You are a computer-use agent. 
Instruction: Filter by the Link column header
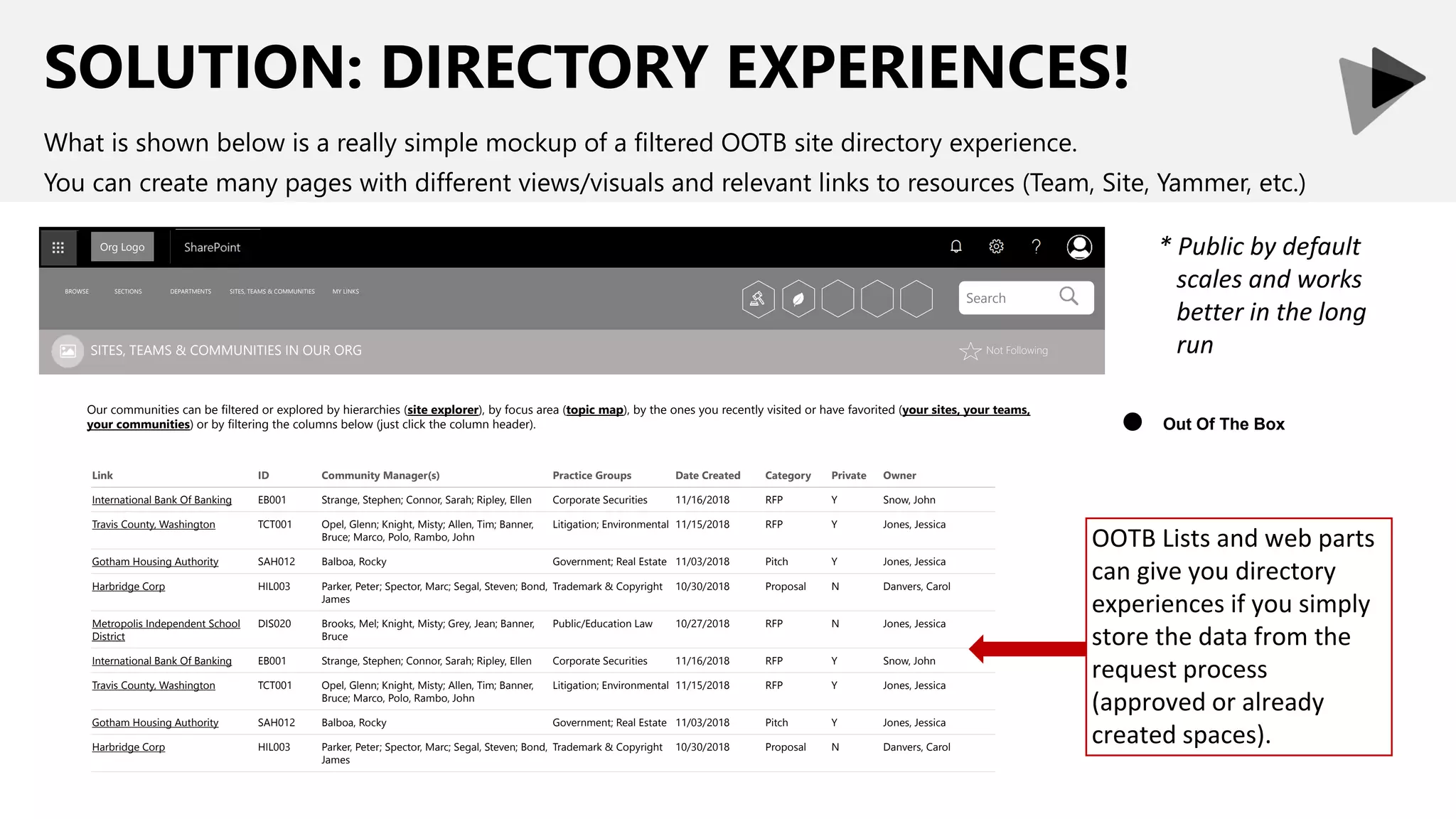coord(102,476)
